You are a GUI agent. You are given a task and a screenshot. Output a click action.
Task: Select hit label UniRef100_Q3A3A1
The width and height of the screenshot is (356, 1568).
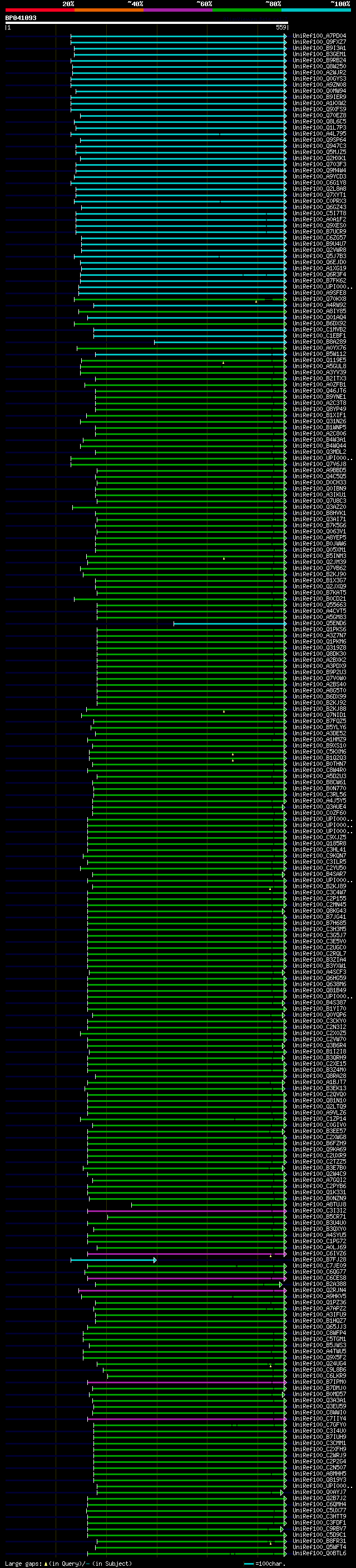319,1400
